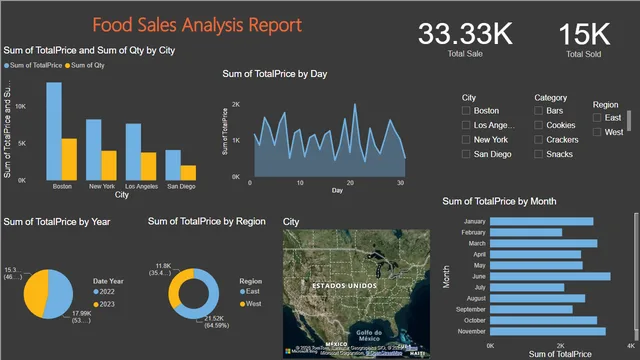This screenshot has height=360, width=640.
Task: Check the Bars category filter
Action: 538,111
